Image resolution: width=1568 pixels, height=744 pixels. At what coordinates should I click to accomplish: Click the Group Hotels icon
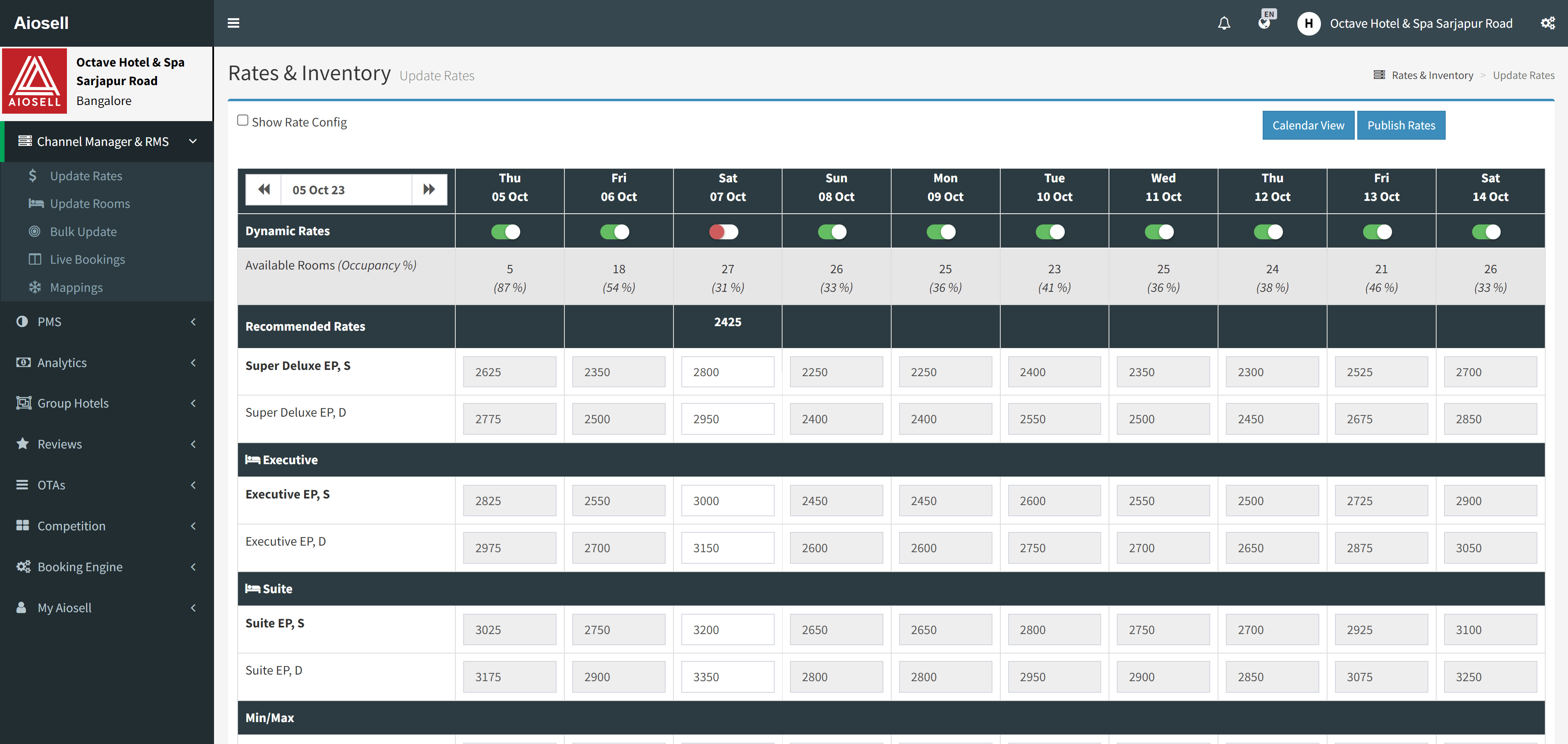point(23,403)
